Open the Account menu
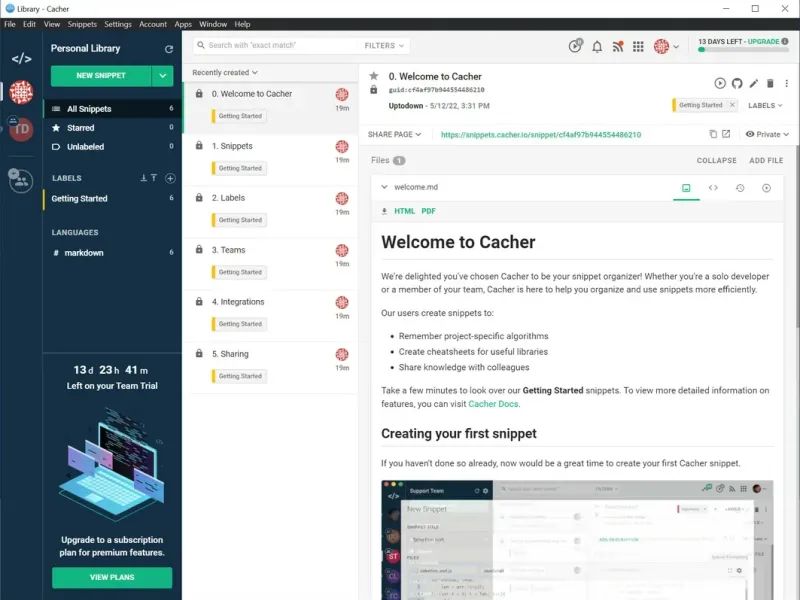This screenshot has width=800, height=600. tap(153, 24)
